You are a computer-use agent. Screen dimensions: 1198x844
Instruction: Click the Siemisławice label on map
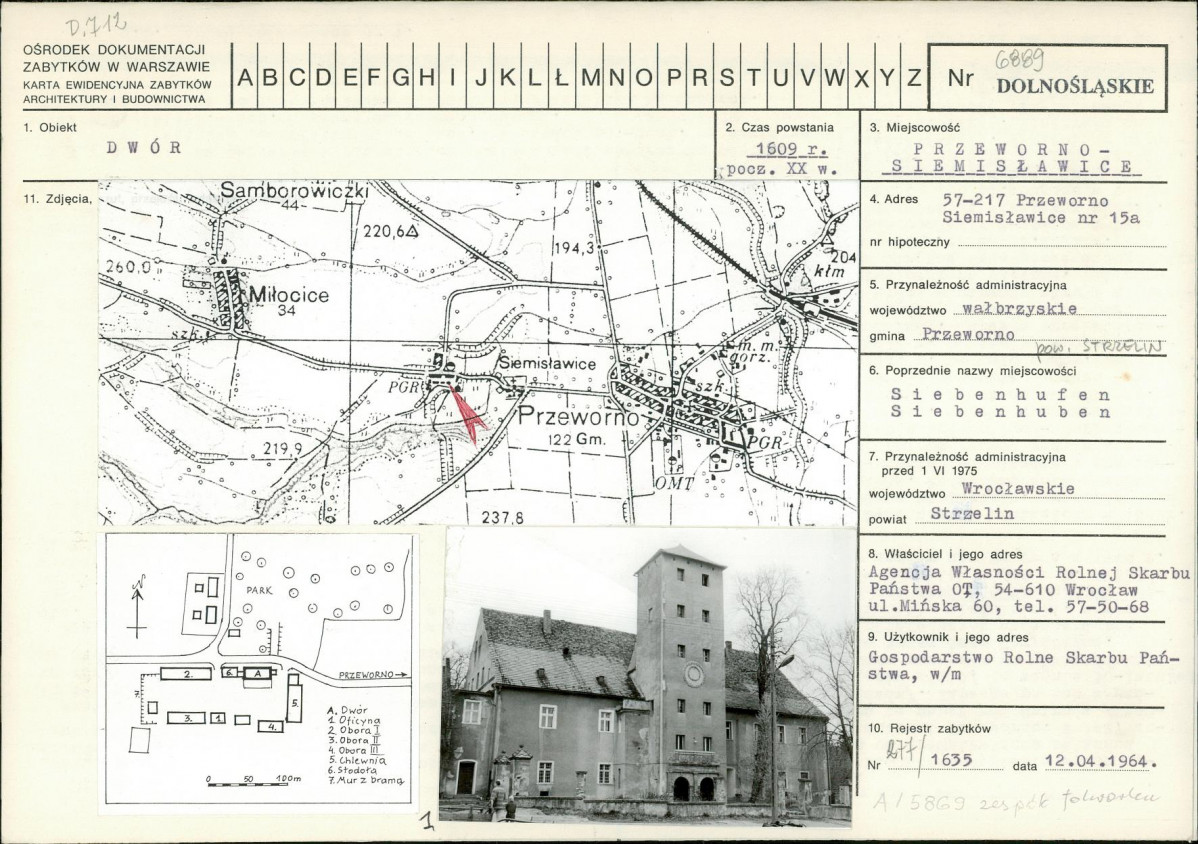tap(547, 364)
